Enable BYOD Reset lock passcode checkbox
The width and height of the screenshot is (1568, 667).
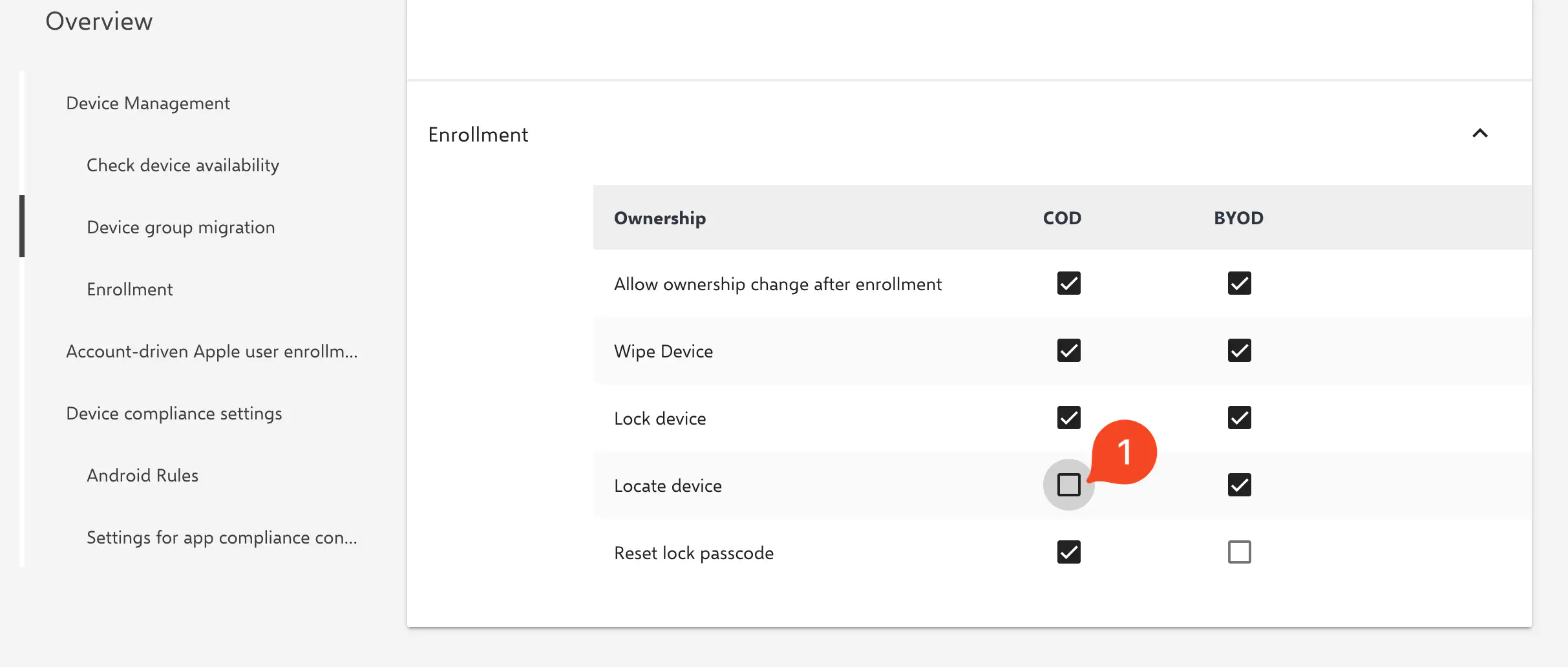[1239, 552]
